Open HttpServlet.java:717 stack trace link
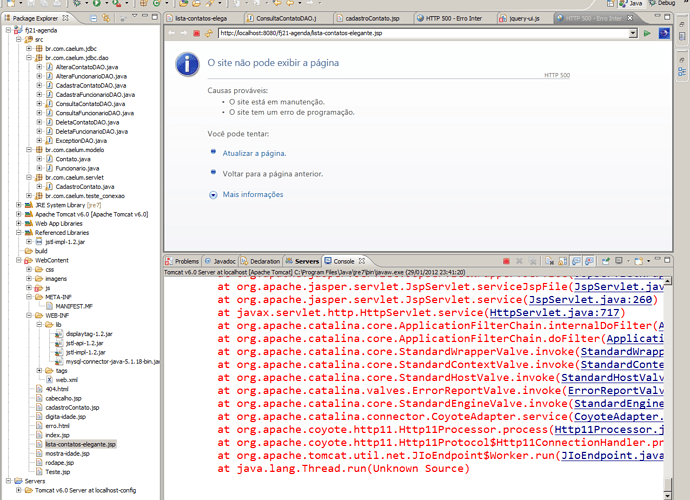 click(x=554, y=313)
